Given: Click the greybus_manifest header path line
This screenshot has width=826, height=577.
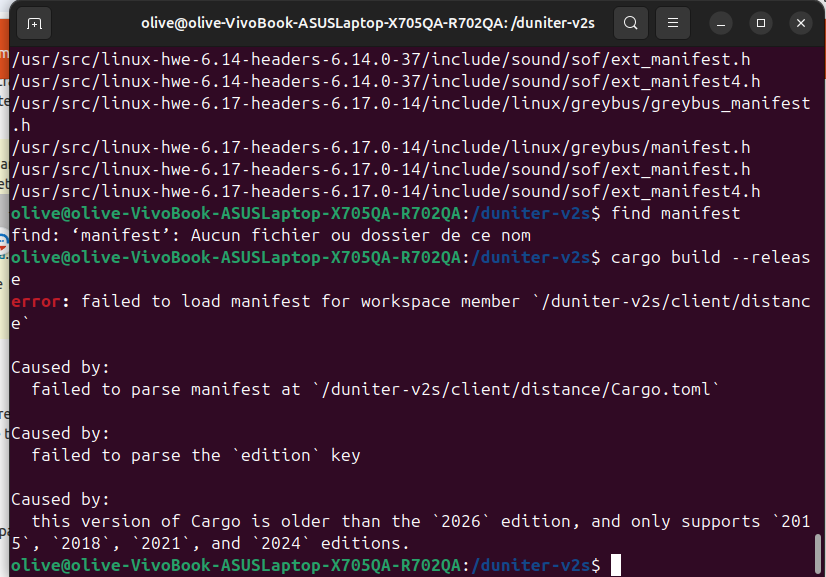Looking at the screenshot, I should (410, 104).
